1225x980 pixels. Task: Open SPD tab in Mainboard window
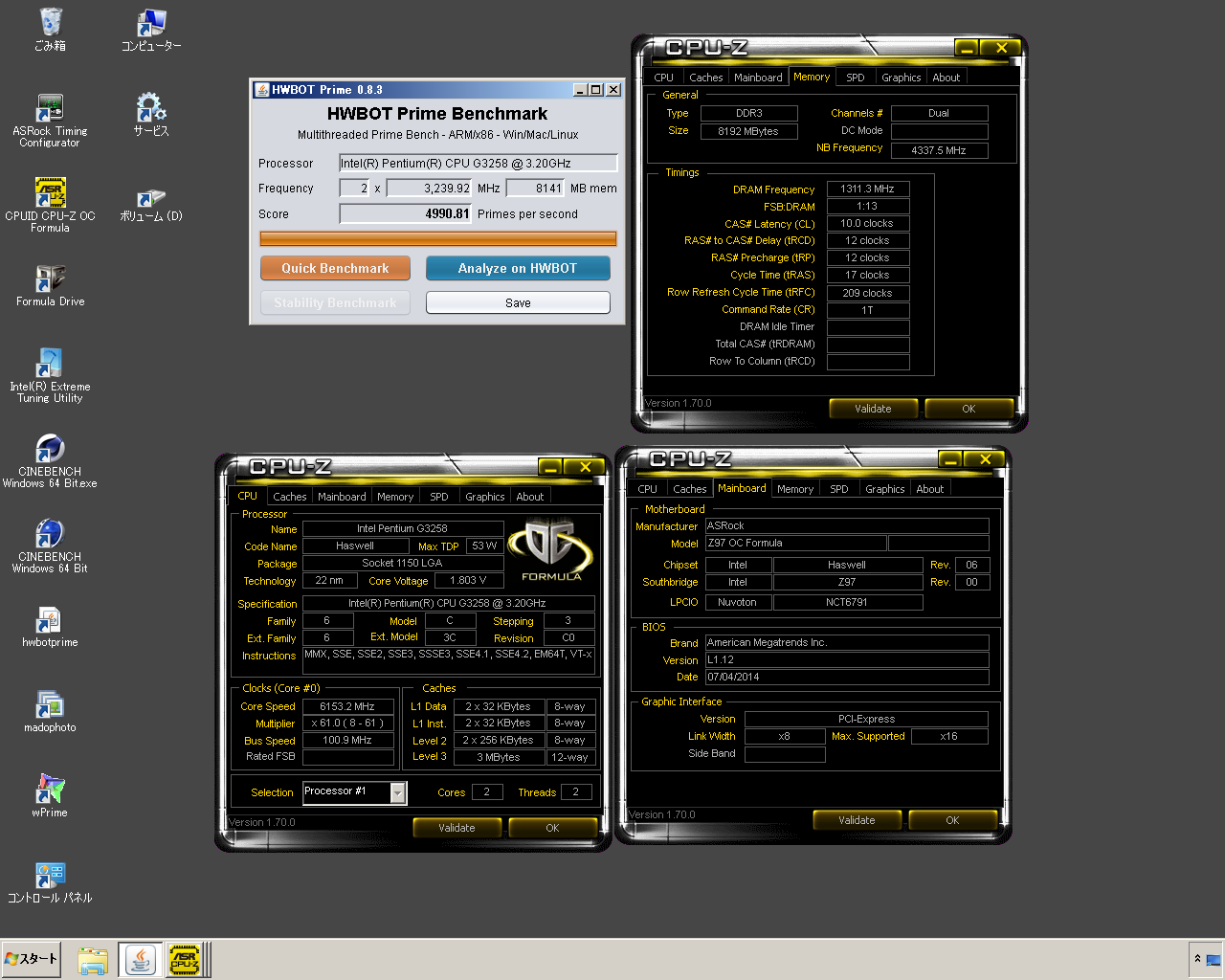click(839, 489)
